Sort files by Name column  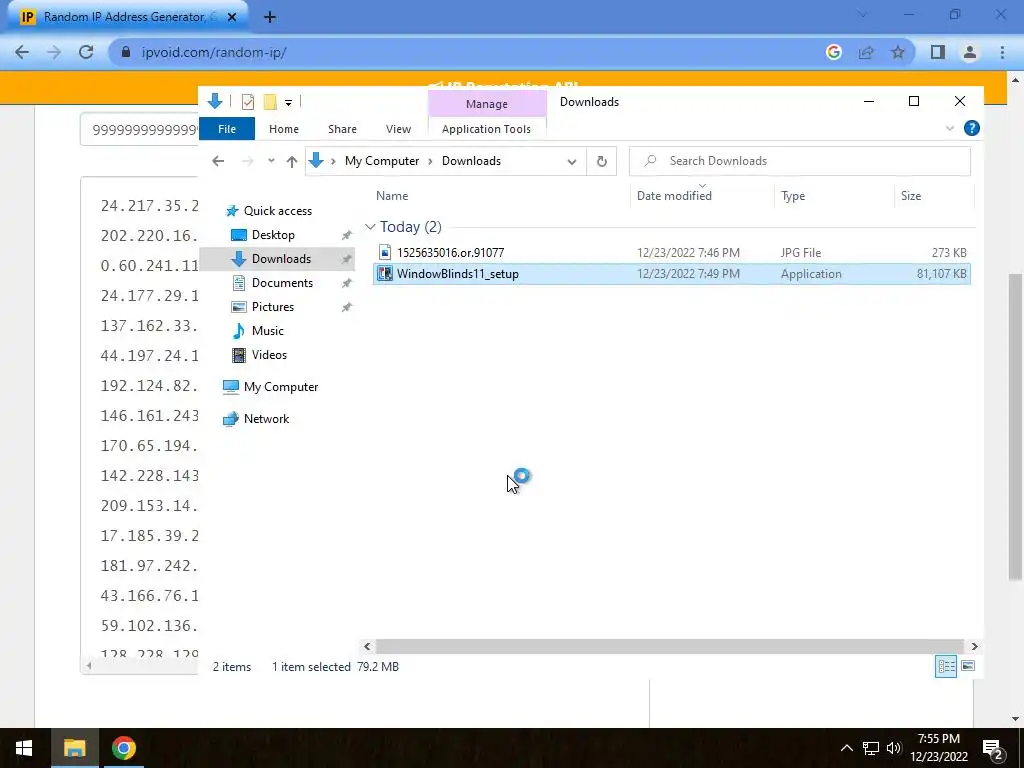392,195
